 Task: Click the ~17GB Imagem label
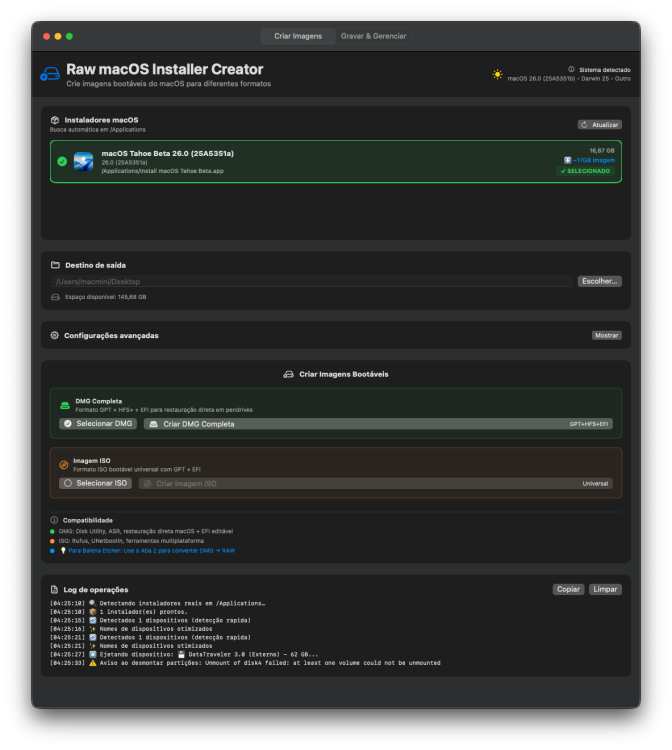(x=589, y=160)
